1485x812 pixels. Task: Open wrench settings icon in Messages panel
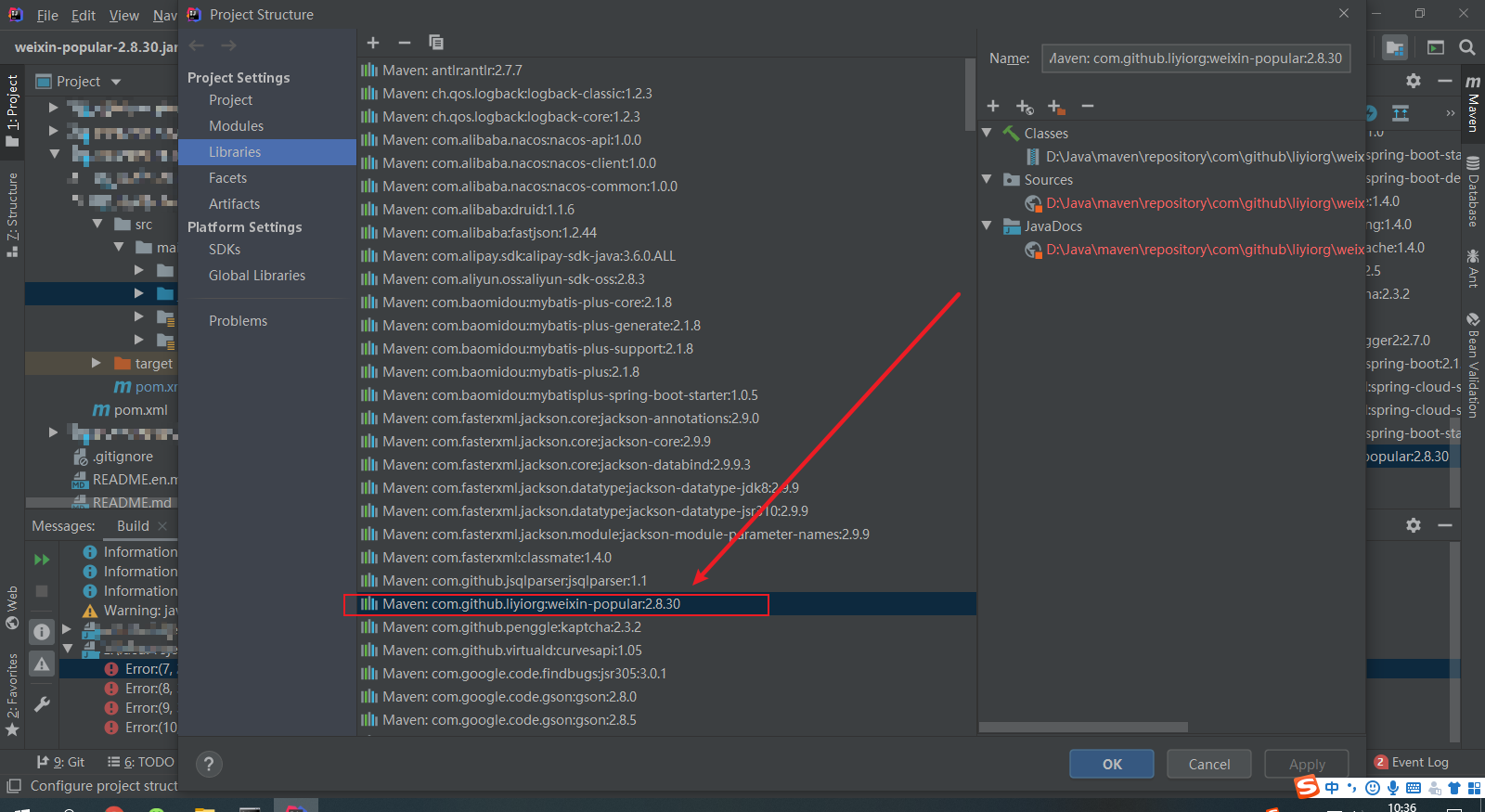coord(42,704)
